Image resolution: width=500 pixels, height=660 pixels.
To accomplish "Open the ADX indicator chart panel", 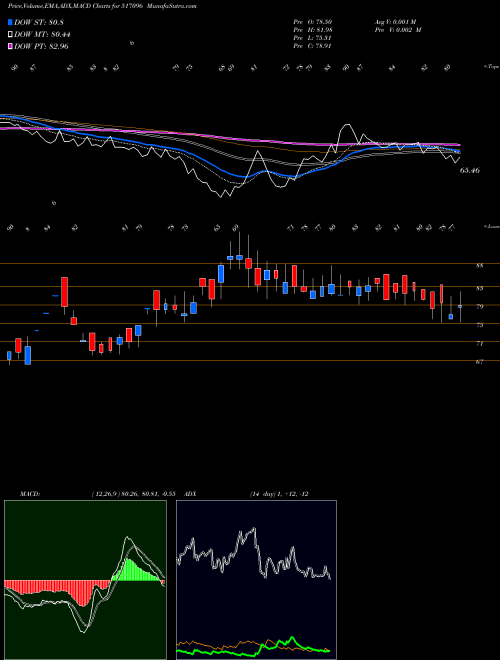I will click(x=256, y=580).
